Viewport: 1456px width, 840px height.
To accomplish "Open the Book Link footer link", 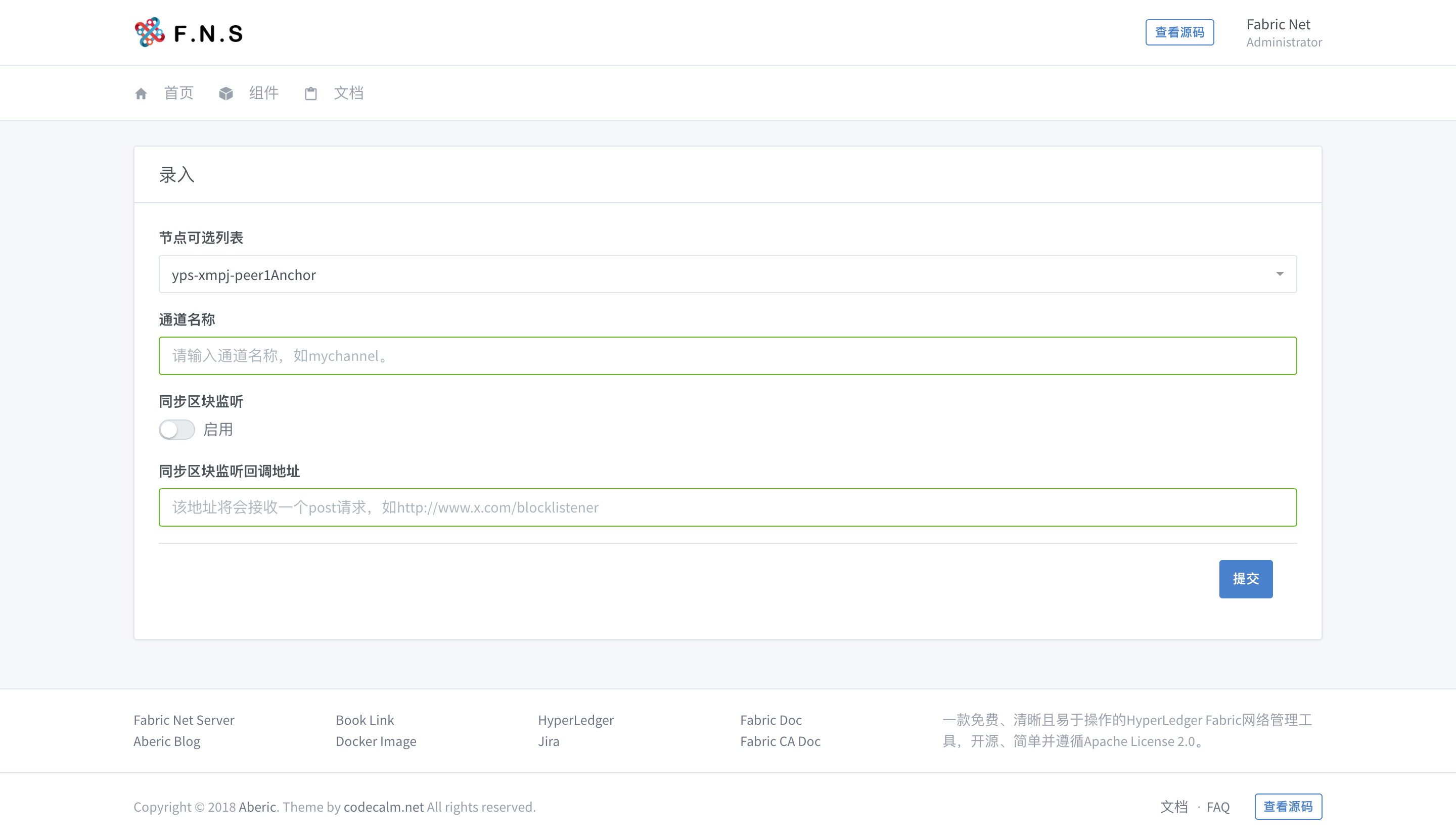I will point(365,720).
